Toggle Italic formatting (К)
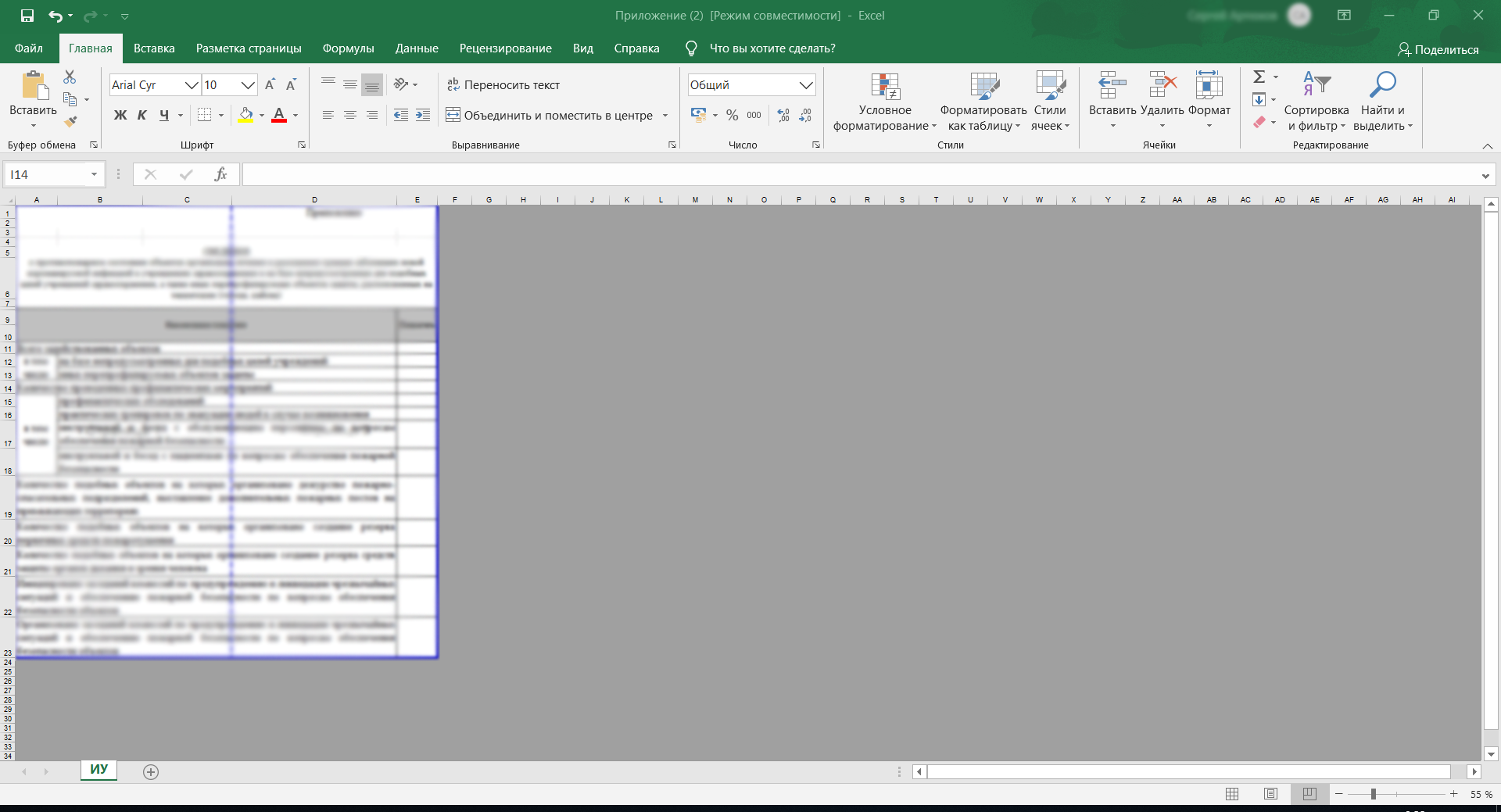Image resolution: width=1501 pixels, height=812 pixels. (x=142, y=115)
